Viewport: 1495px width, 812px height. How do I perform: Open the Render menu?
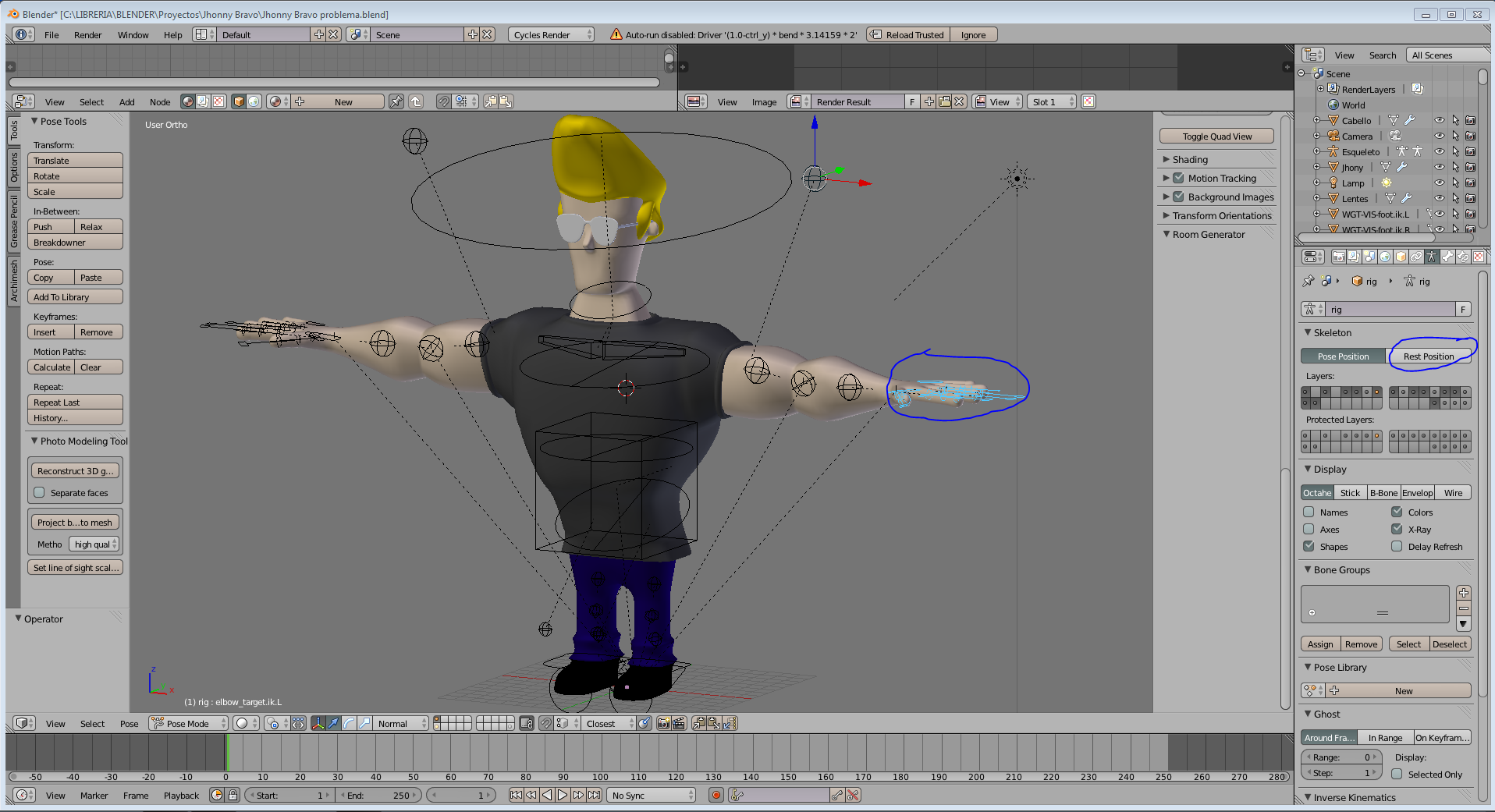(87, 34)
